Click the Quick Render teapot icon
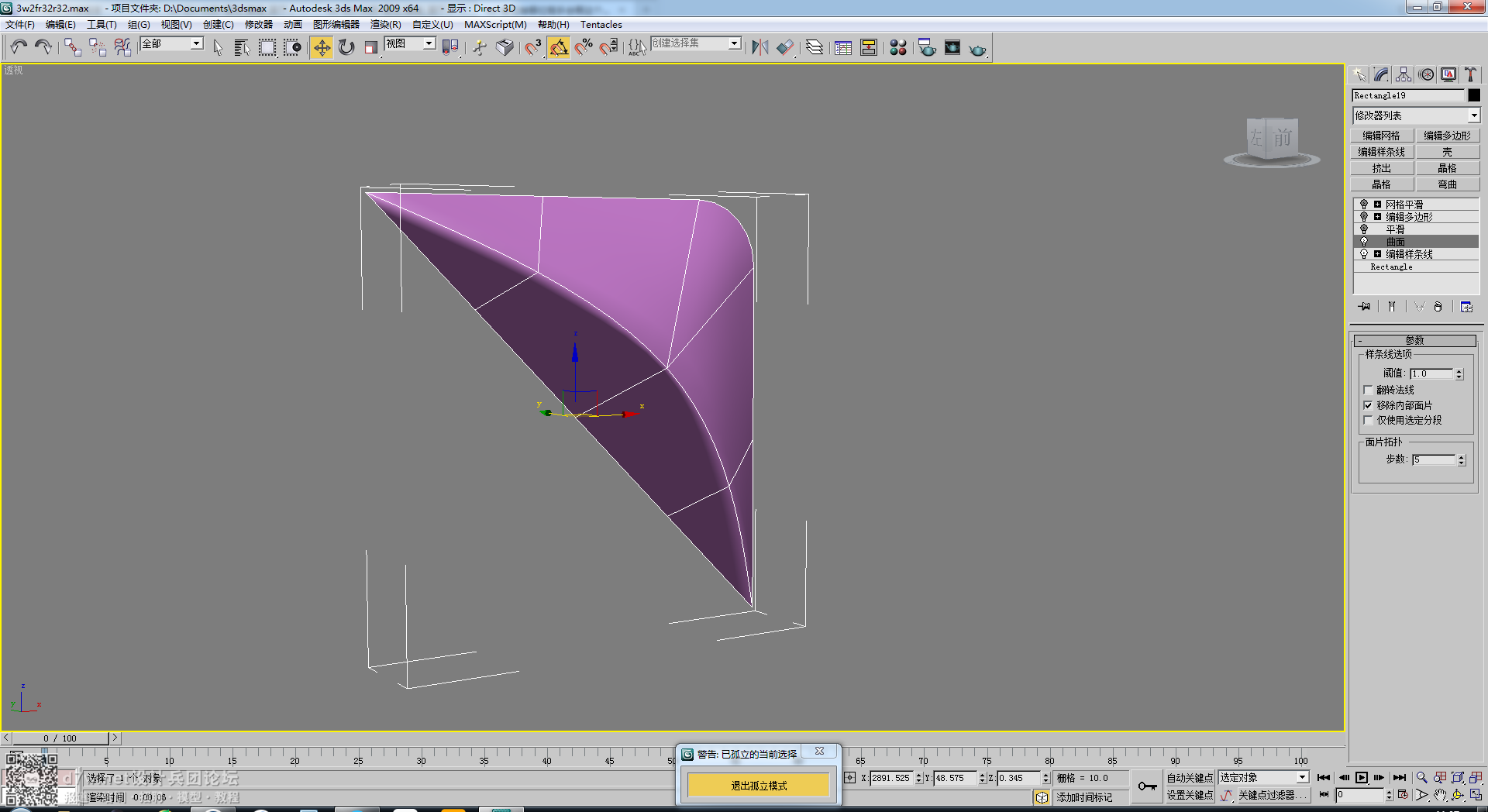The height and width of the screenshot is (812, 1488). pyautogui.click(x=978, y=49)
